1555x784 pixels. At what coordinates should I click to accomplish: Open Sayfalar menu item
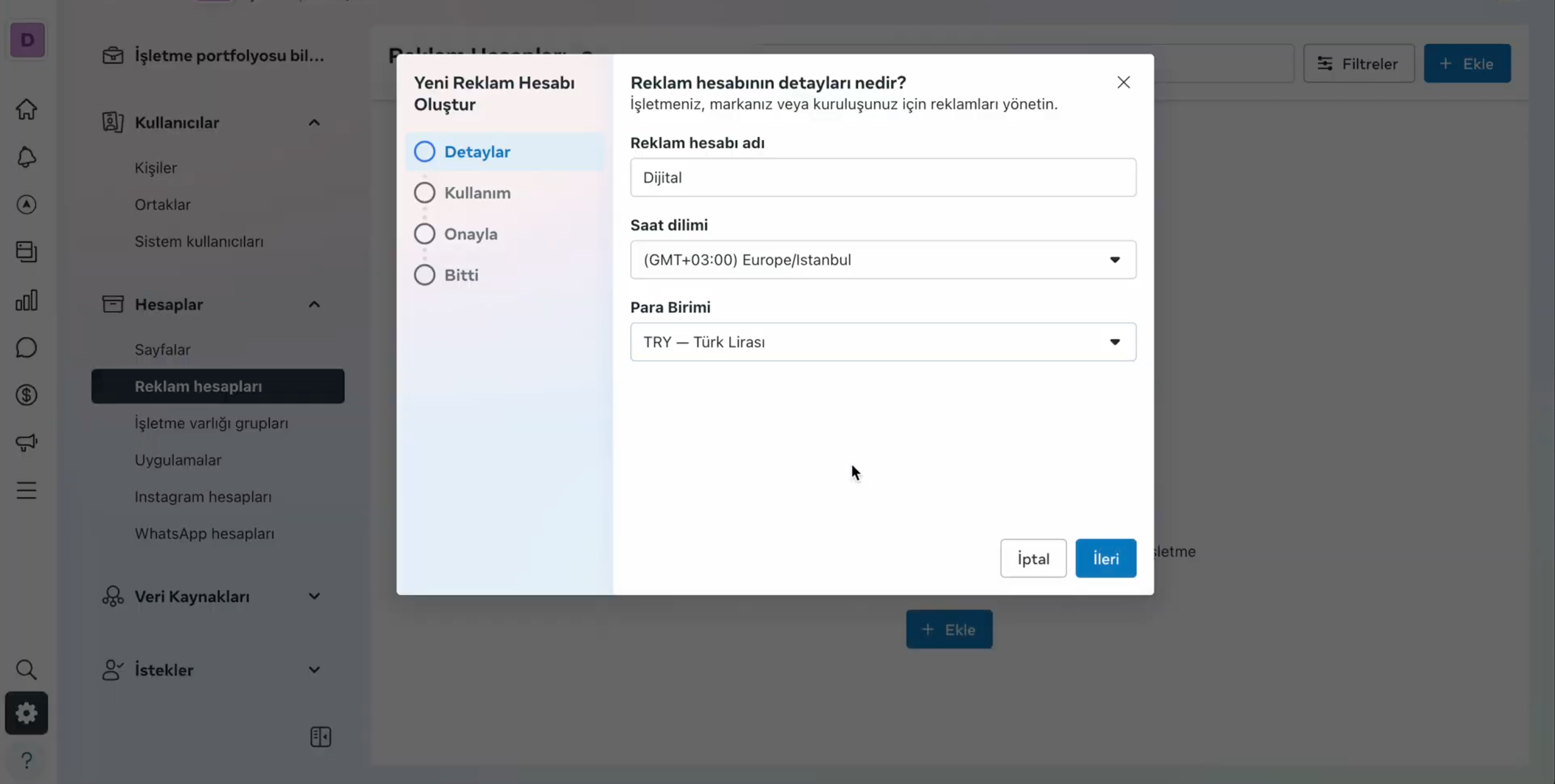click(x=162, y=349)
